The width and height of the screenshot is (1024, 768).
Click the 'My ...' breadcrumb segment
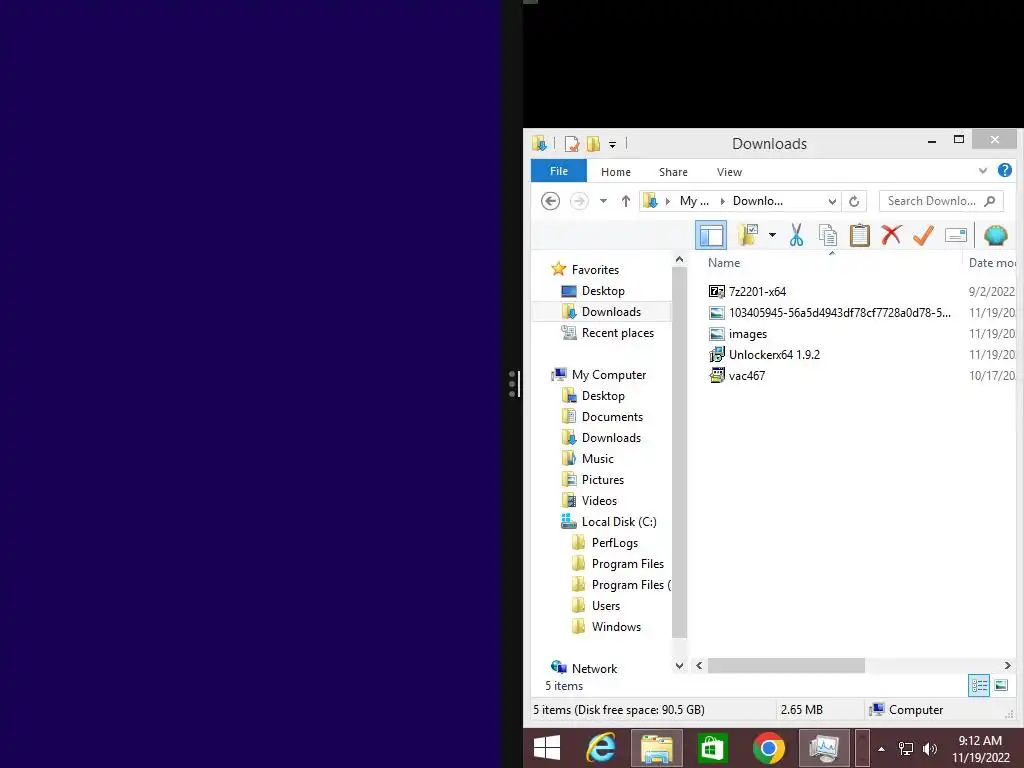tap(694, 201)
